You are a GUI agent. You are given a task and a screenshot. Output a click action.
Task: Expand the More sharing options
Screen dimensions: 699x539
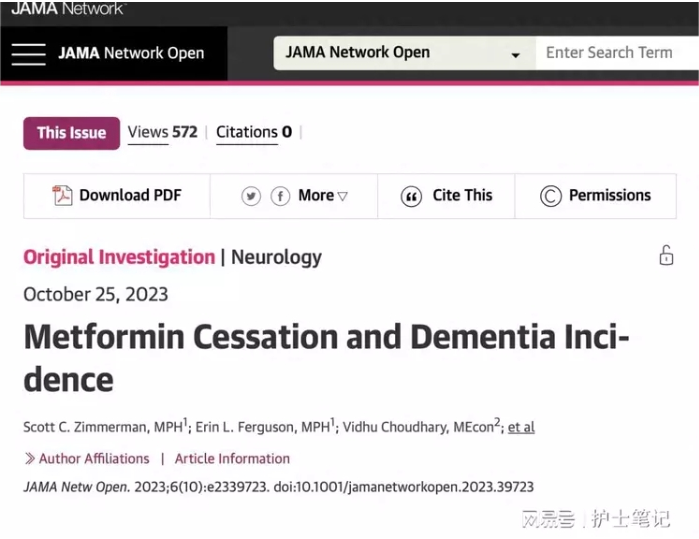pyautogui.click(x=323, y=196)
